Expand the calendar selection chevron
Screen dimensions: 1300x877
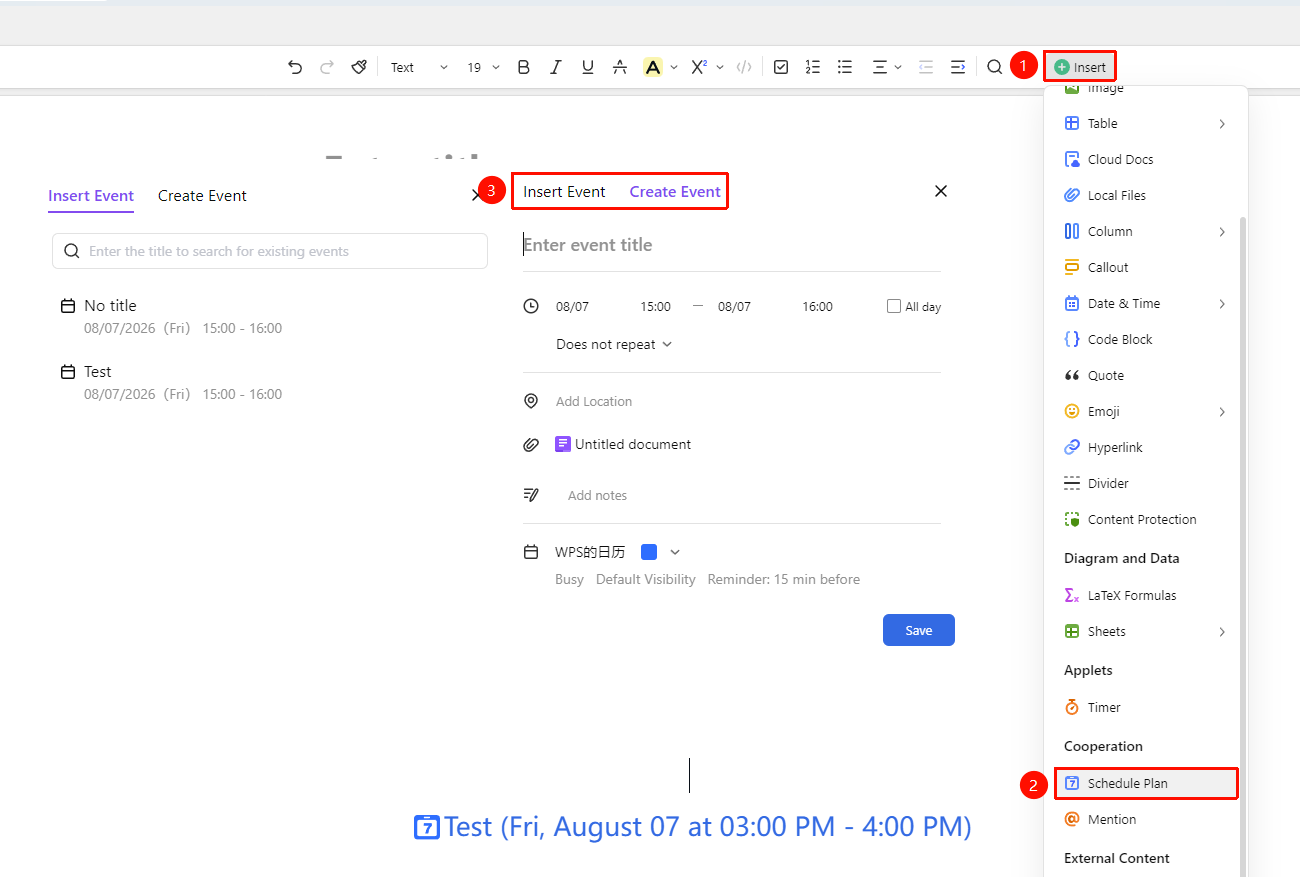pyautogui.click(x=675, y=552)
